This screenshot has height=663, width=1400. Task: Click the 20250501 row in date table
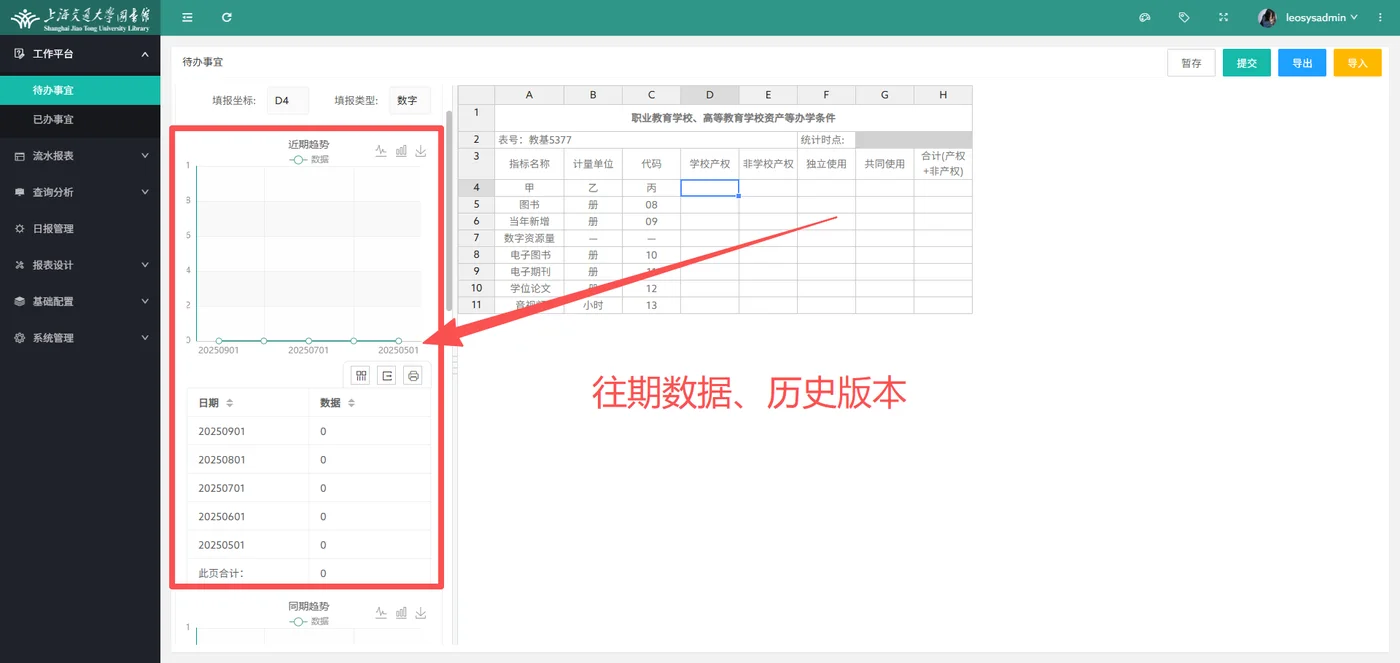(x=309, y=545)
